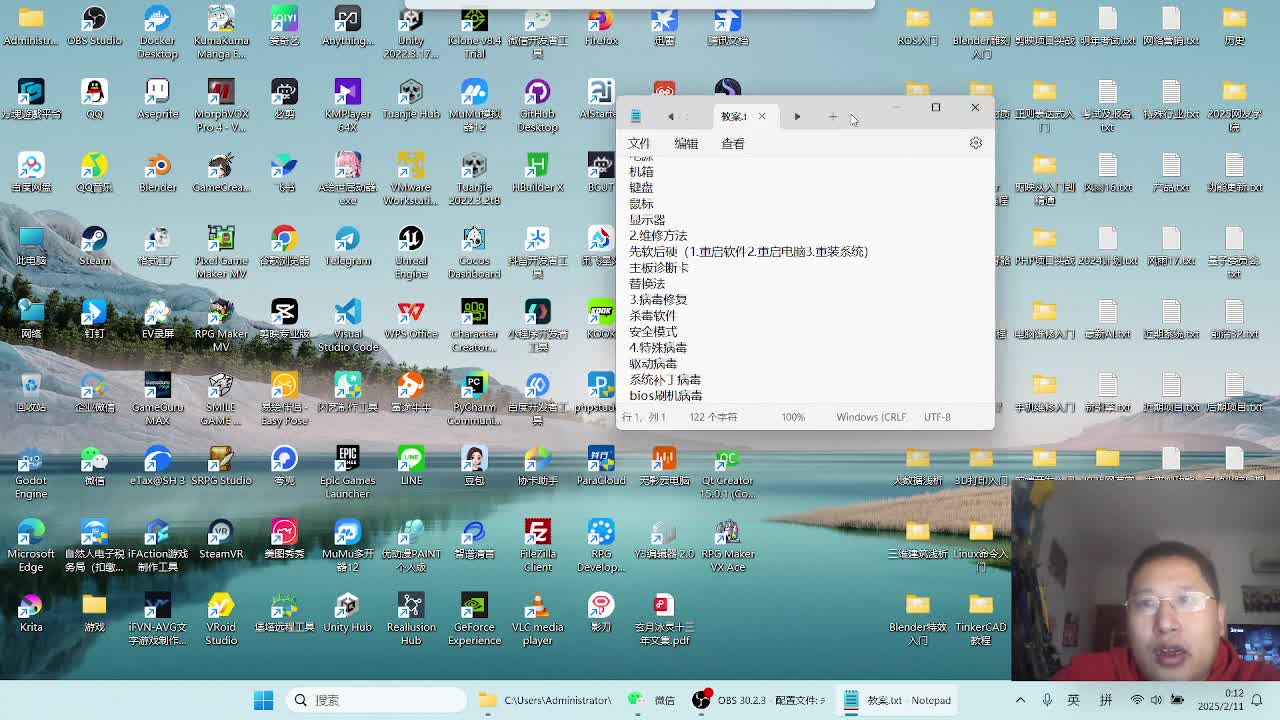Open Godot Engine desktop shortcut
This screenshot has width=1280, height=720.
(31, 473)
